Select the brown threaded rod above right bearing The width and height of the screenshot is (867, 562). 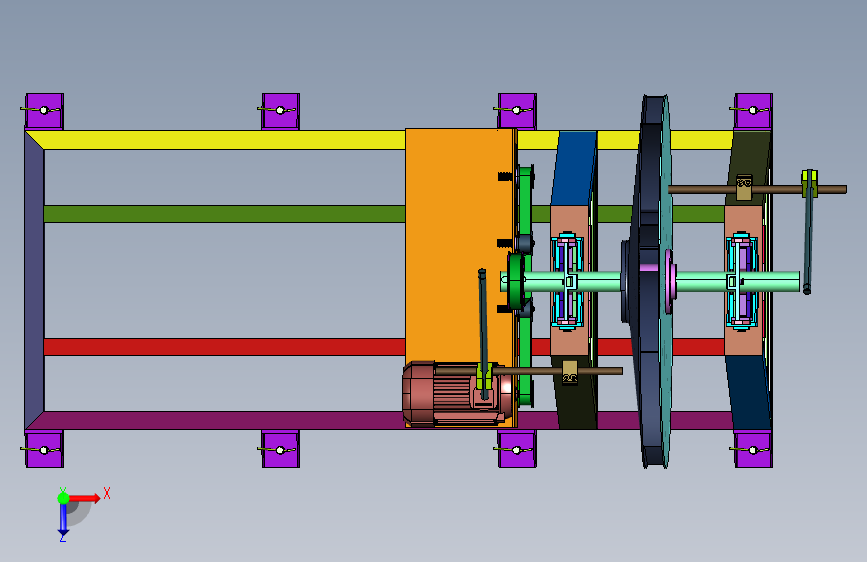click(x=758, y=189)
